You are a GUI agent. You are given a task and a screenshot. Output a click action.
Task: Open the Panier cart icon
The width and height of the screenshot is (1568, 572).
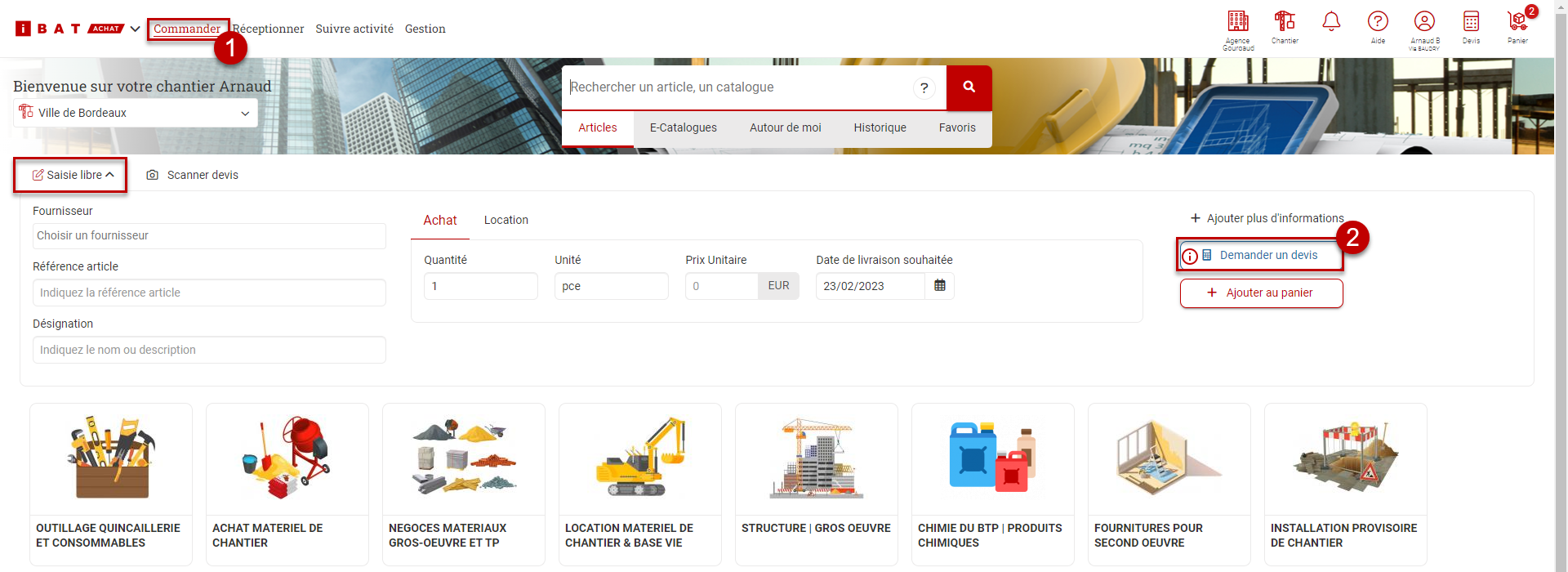click(x=1517, y=22)
